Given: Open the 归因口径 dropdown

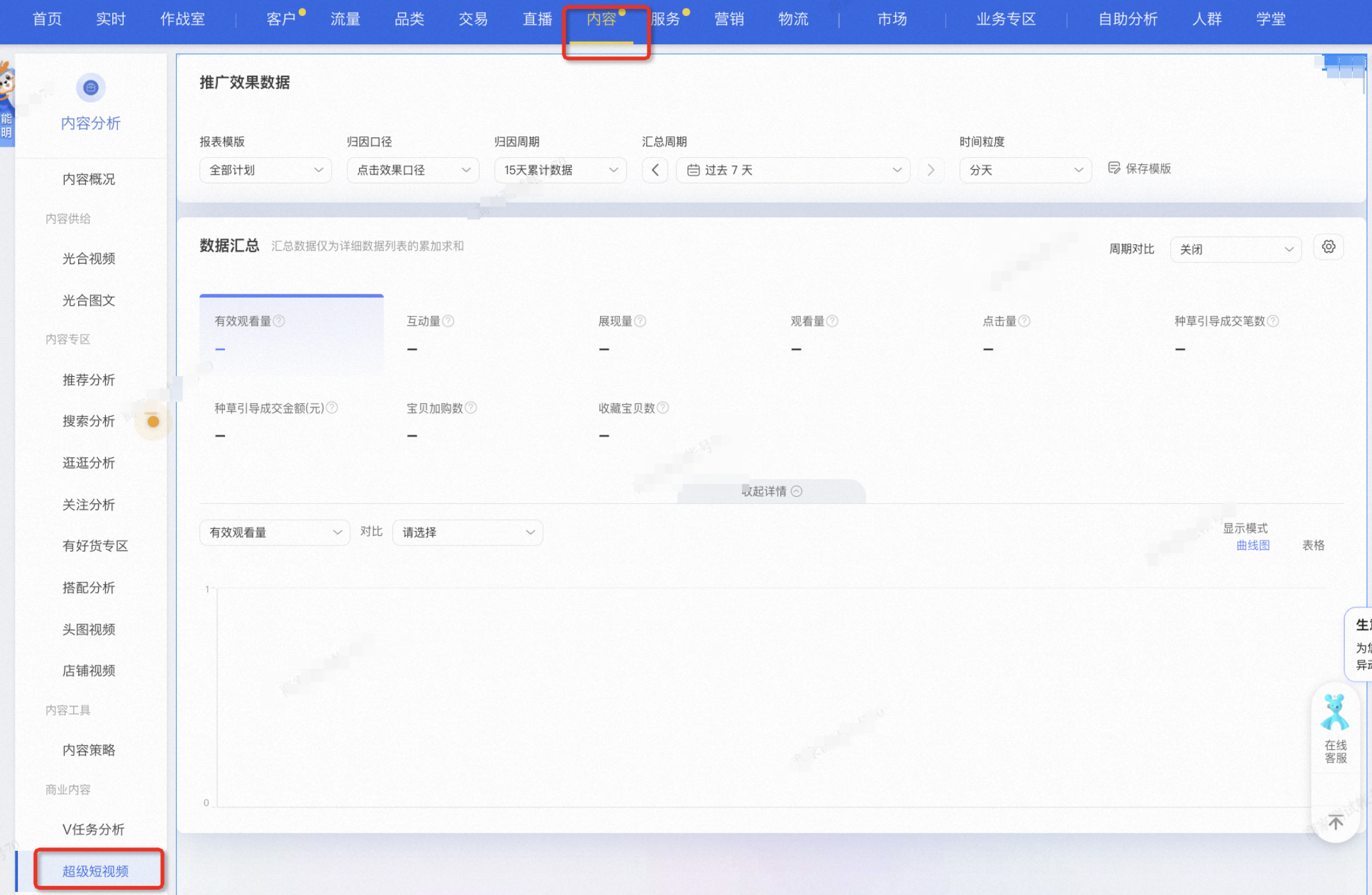Looking at the screenshot, I should click(413, 170).
